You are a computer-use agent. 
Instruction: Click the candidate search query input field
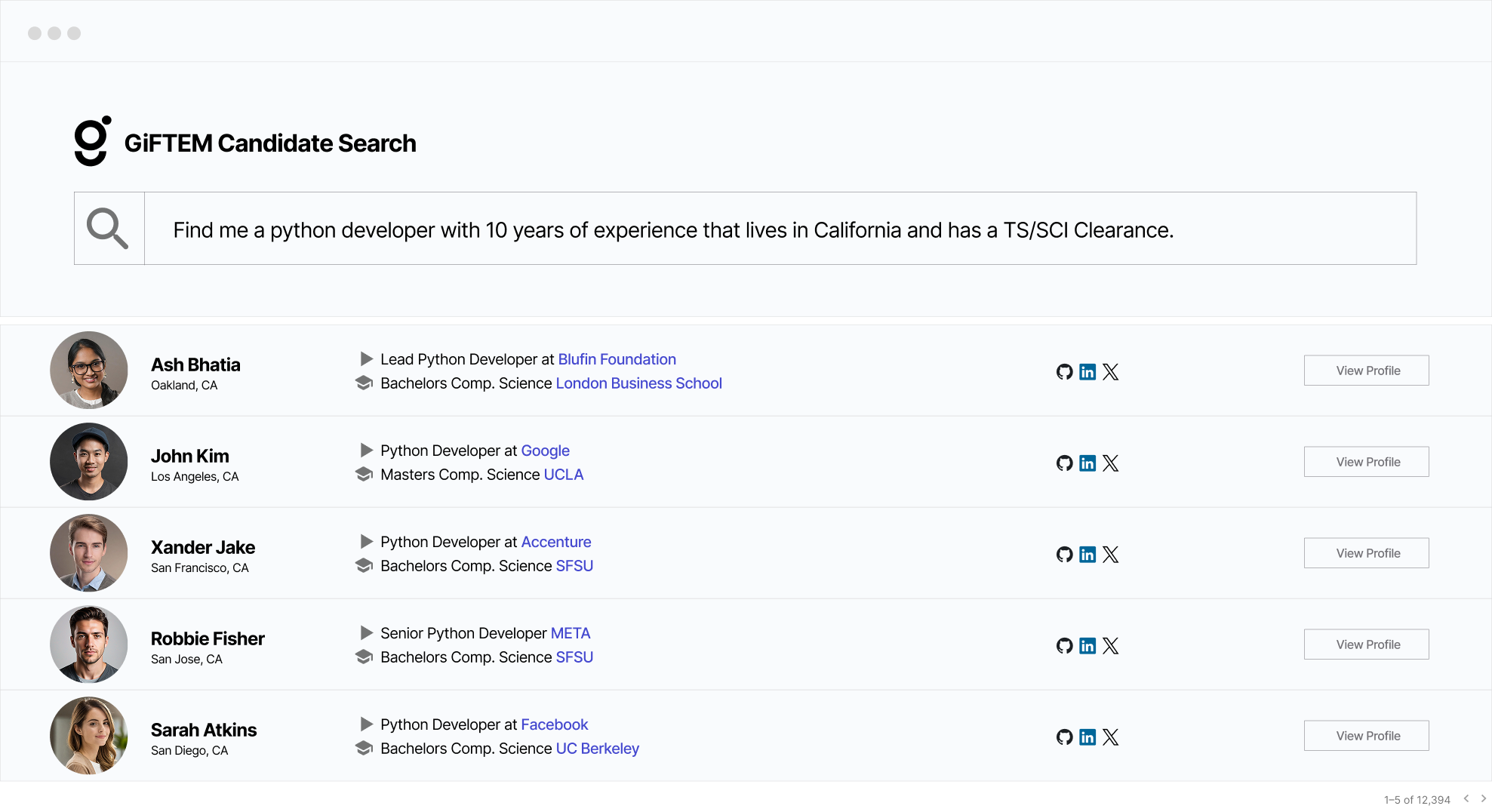(779, 229)
